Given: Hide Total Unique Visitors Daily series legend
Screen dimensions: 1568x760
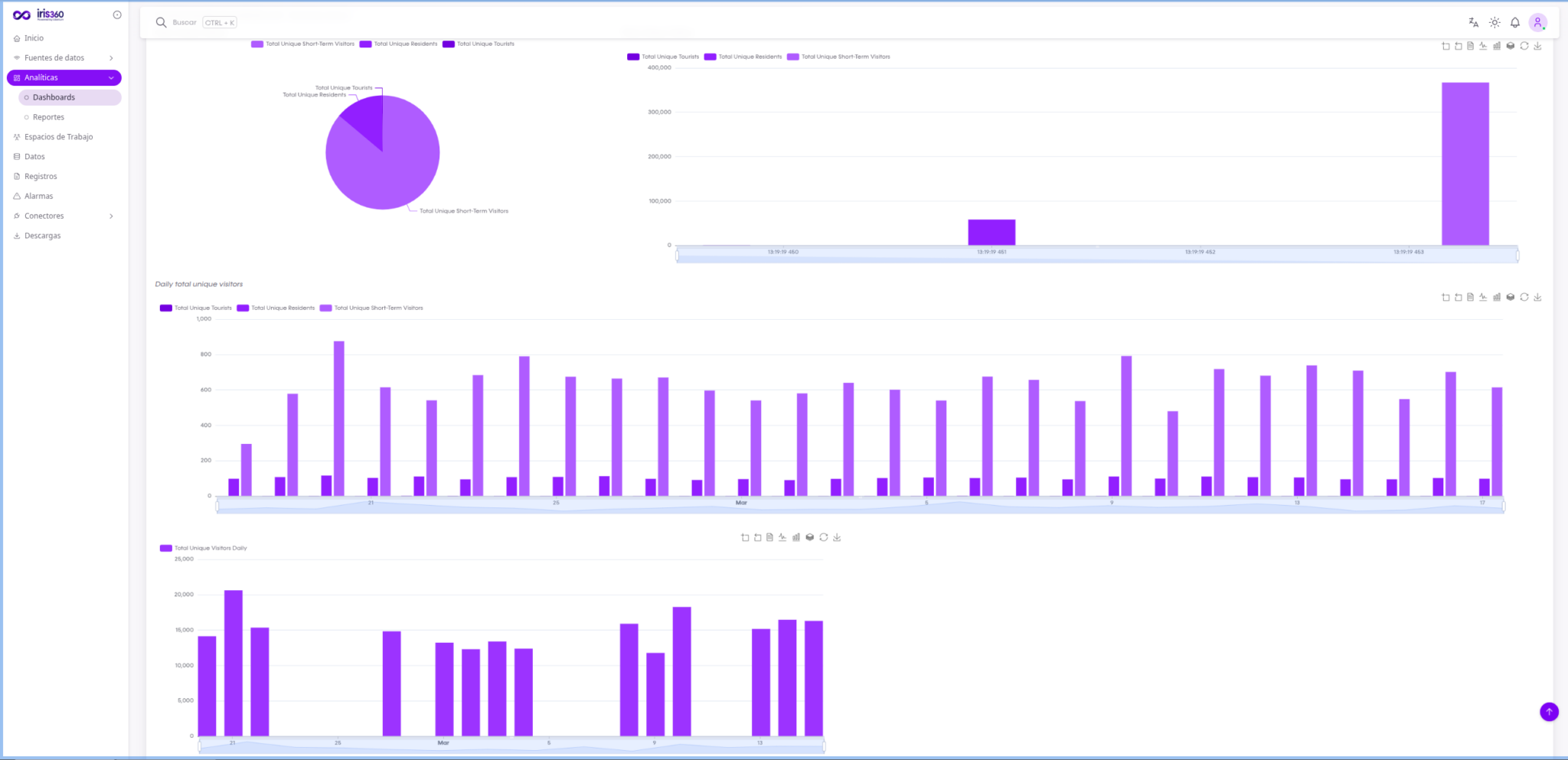Looking at the screenshot, I should 204,548.
